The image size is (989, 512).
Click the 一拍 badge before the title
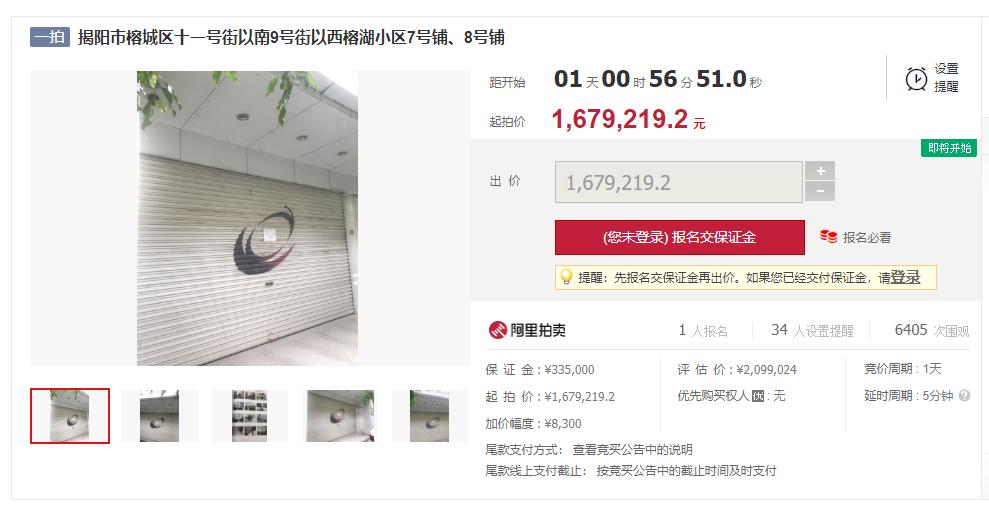click(50, 37)
